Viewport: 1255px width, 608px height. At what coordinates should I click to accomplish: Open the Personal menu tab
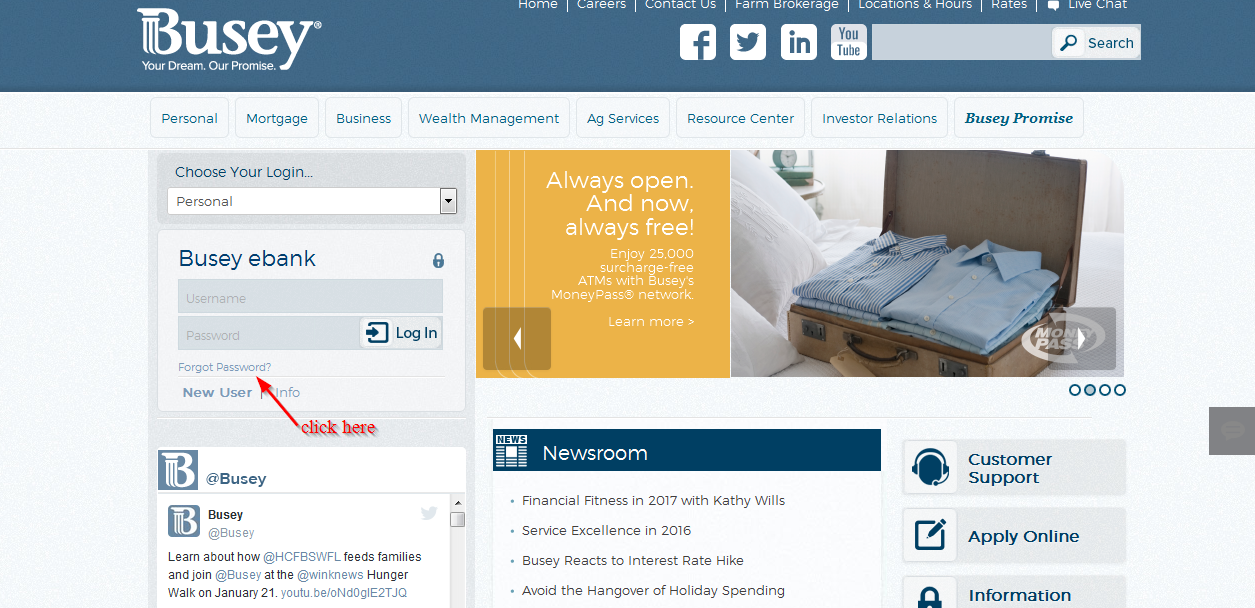click(x=190, y=118)
